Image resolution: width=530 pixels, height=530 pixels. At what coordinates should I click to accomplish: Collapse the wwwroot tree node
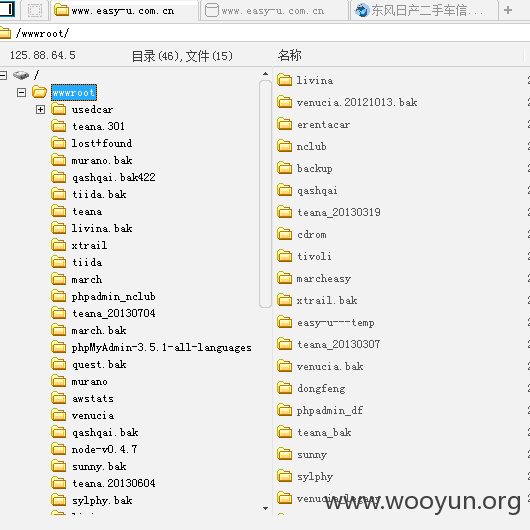(21, 92)
